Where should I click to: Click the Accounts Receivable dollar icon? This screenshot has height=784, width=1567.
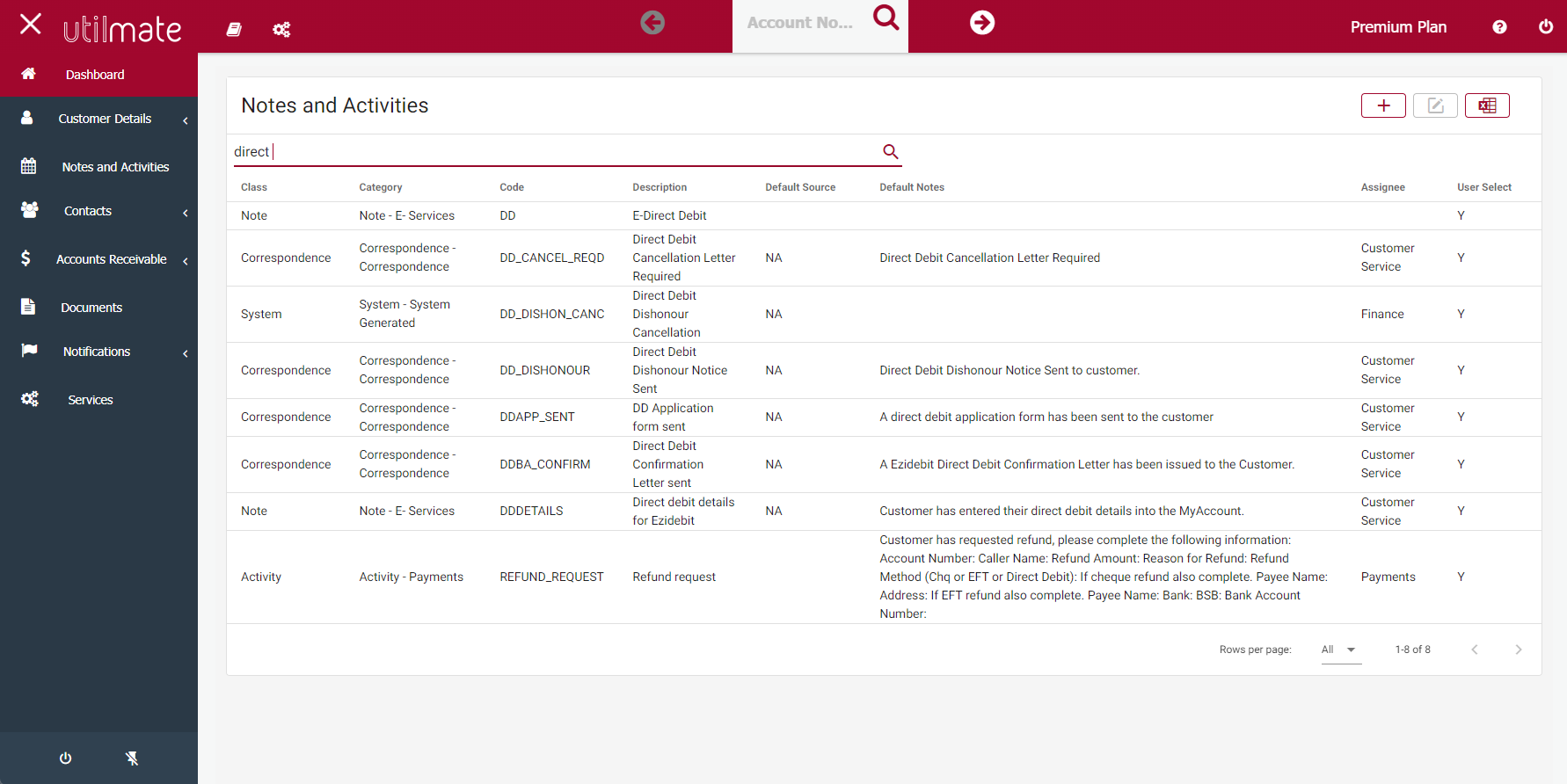(26, 258)
